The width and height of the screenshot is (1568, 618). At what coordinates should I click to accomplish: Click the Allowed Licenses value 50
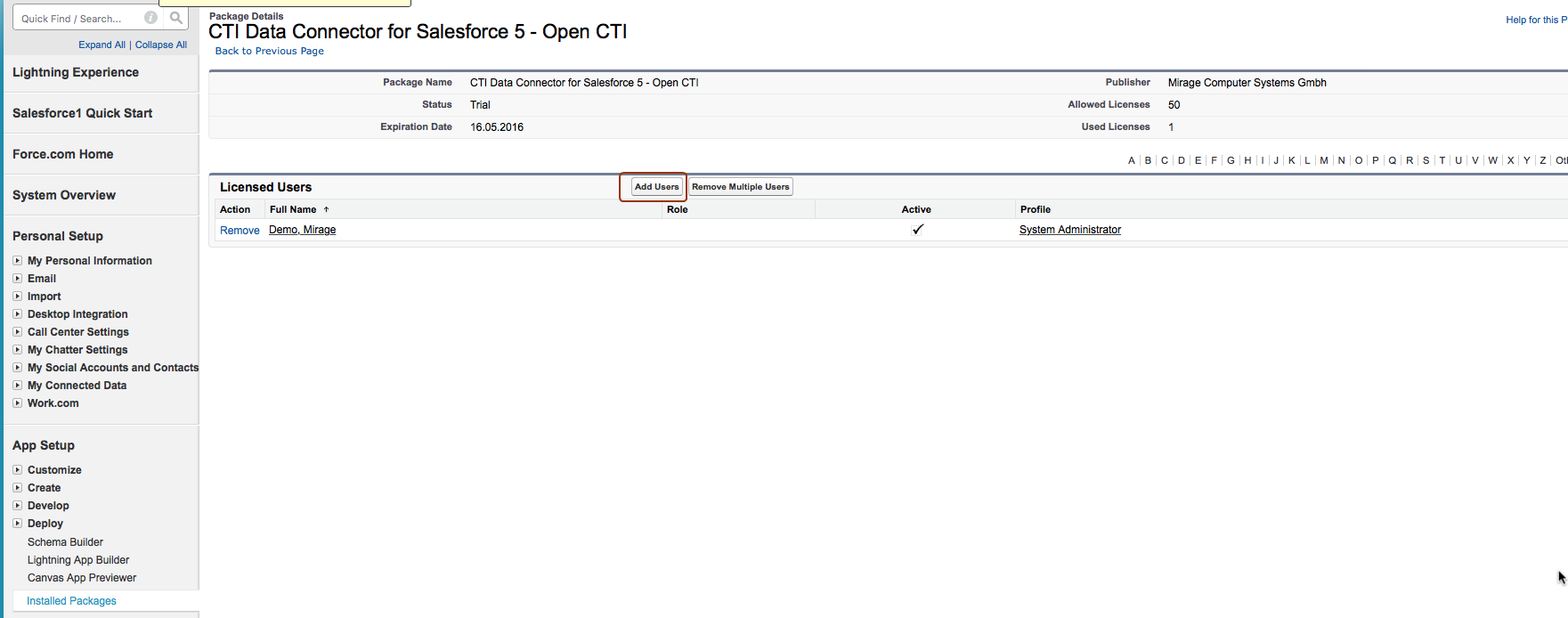[x=1174, y=105]
